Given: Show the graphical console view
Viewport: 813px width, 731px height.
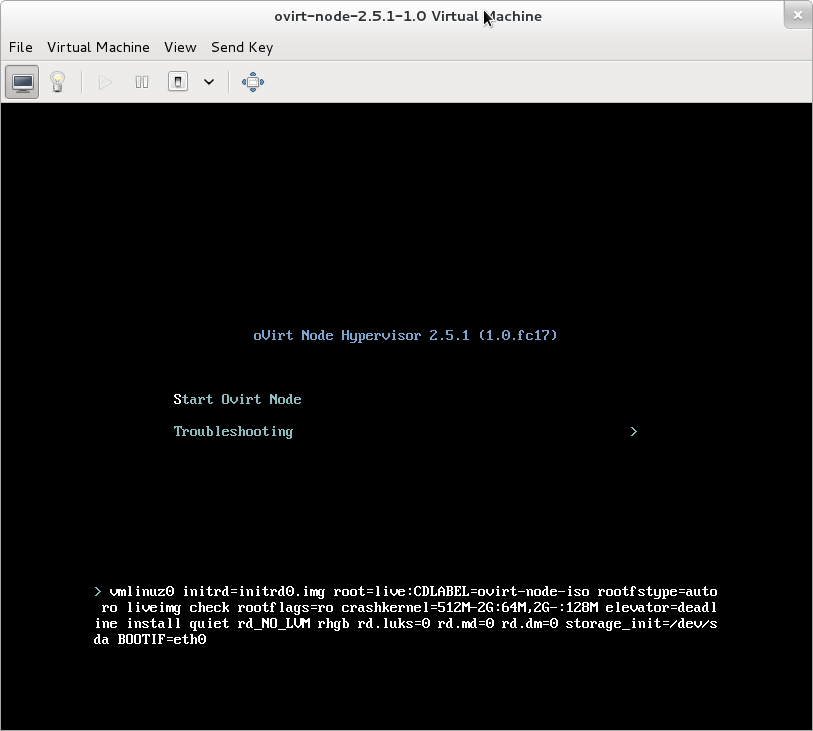Looking at the screenshot, I should 22,82.
